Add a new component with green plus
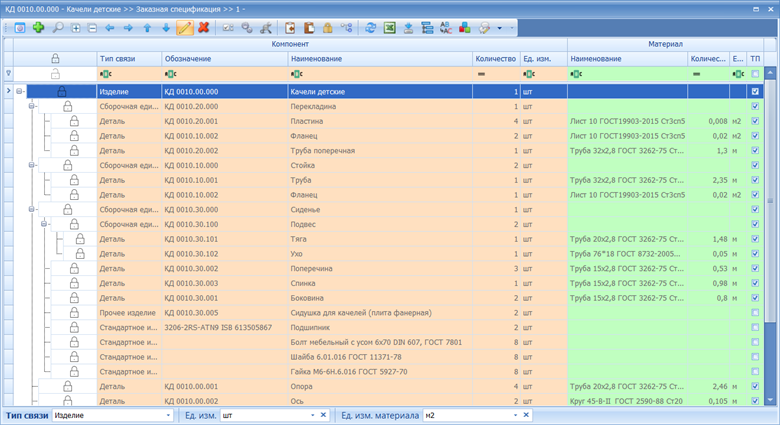The width and height of the screenshot is (780, 425). 38,28
